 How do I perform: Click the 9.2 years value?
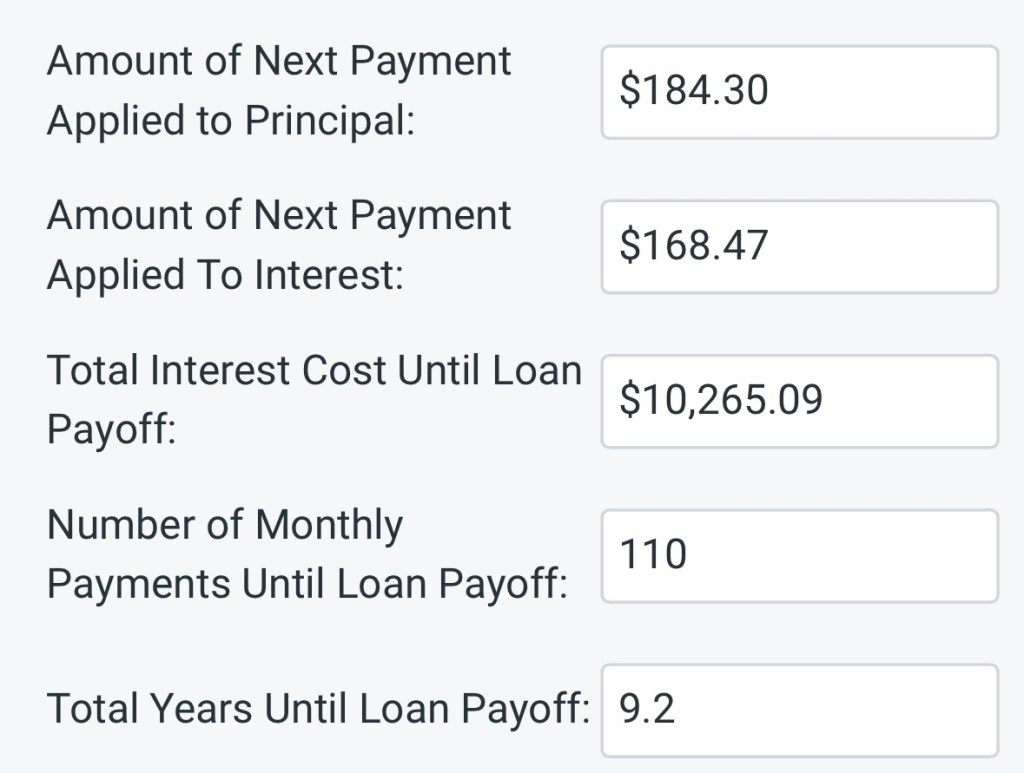(647, 709)
